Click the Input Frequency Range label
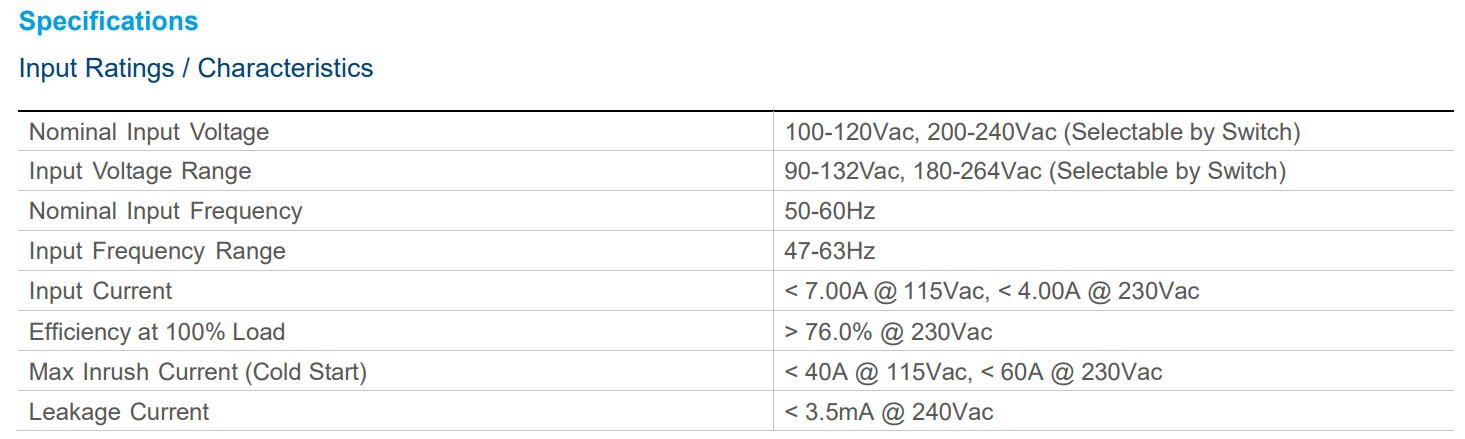 pos(157,252)
